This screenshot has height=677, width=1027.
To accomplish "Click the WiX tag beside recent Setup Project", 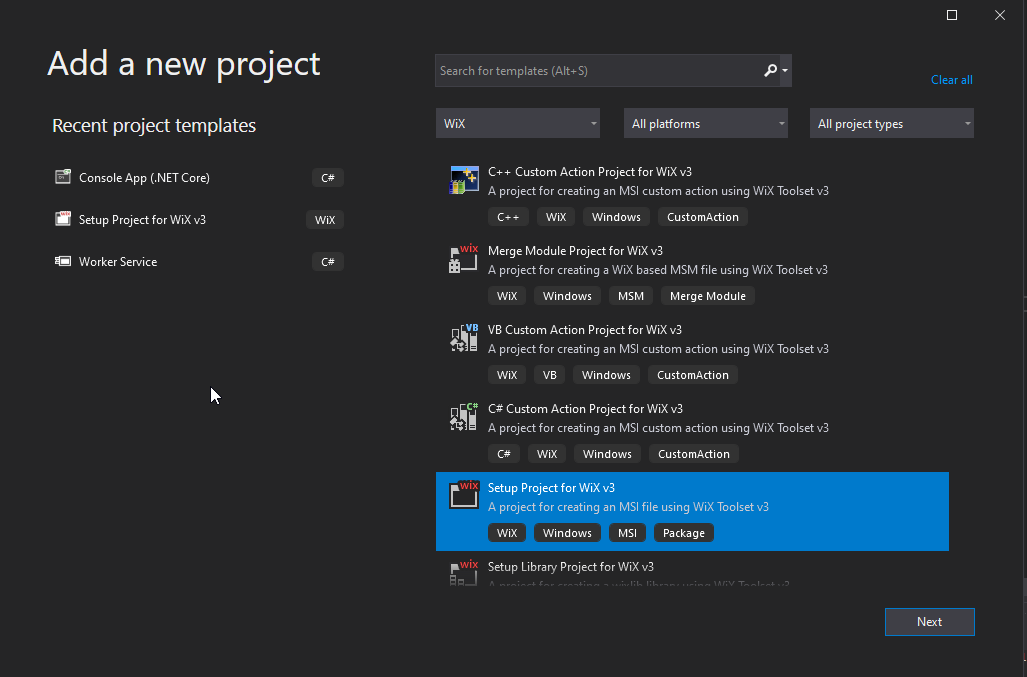I will pyautogui.click(x=325, y=220).
